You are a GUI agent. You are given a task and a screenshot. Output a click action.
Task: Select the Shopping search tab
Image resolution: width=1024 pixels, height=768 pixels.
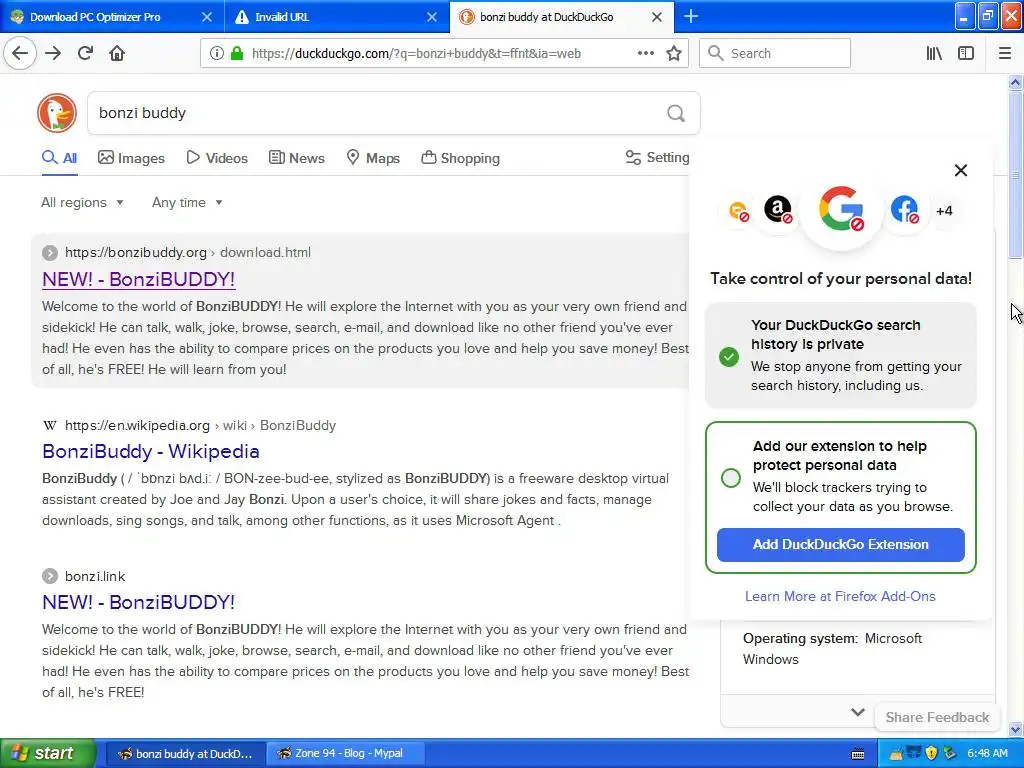pyautogui.click(x=460, y=158)
